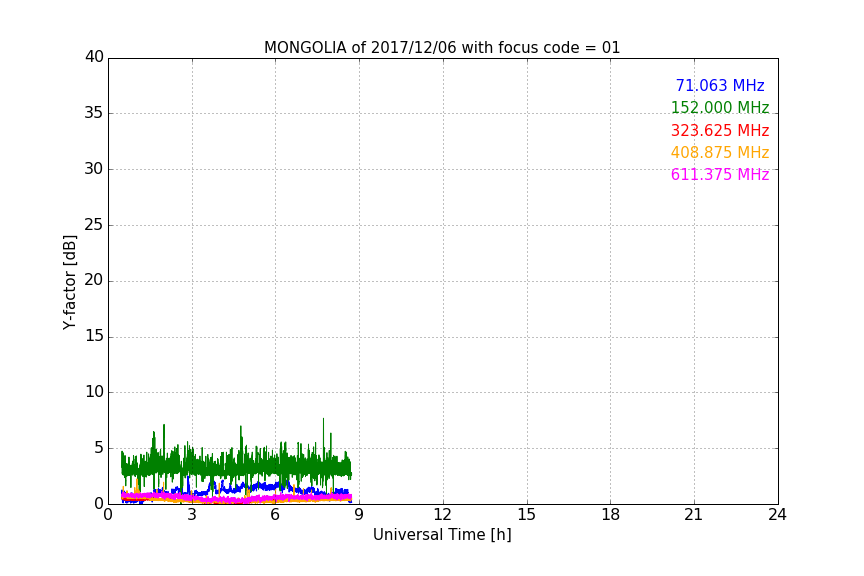Viewport: 864px width, 576px height.
Task: Click x-axis tick label 18
Action: tap(610, 515)
